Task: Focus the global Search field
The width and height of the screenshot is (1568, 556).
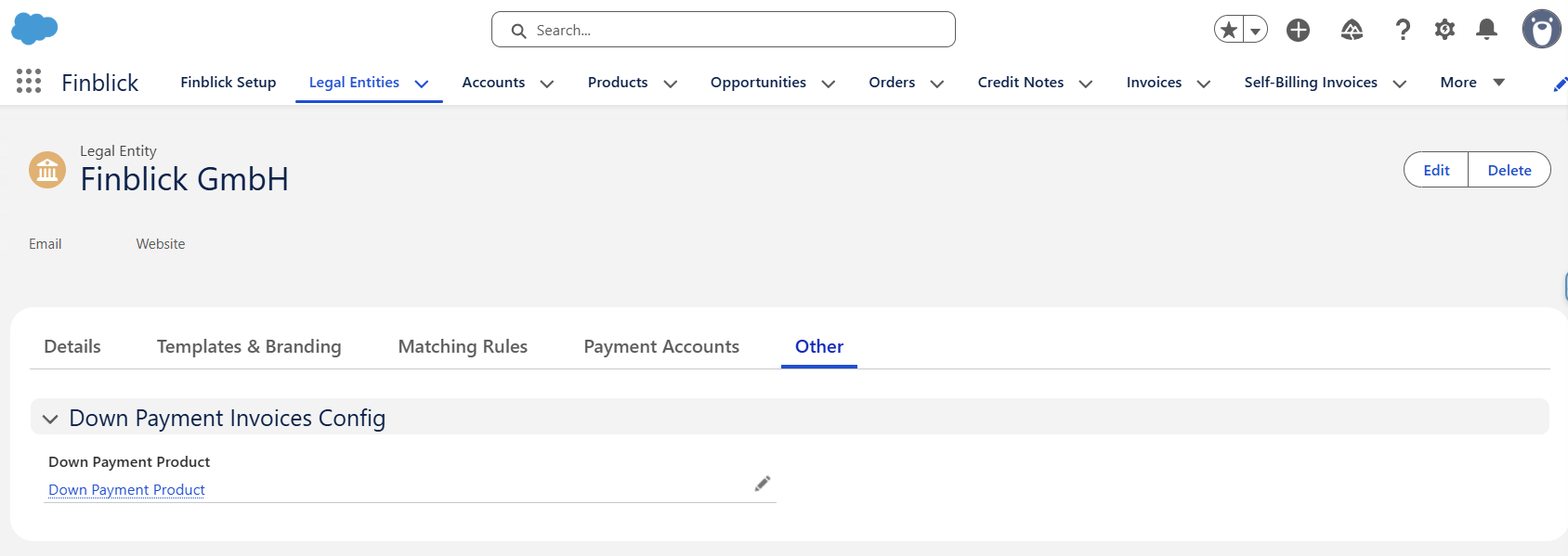Action: pyautogui.click(x=723, y=30)
